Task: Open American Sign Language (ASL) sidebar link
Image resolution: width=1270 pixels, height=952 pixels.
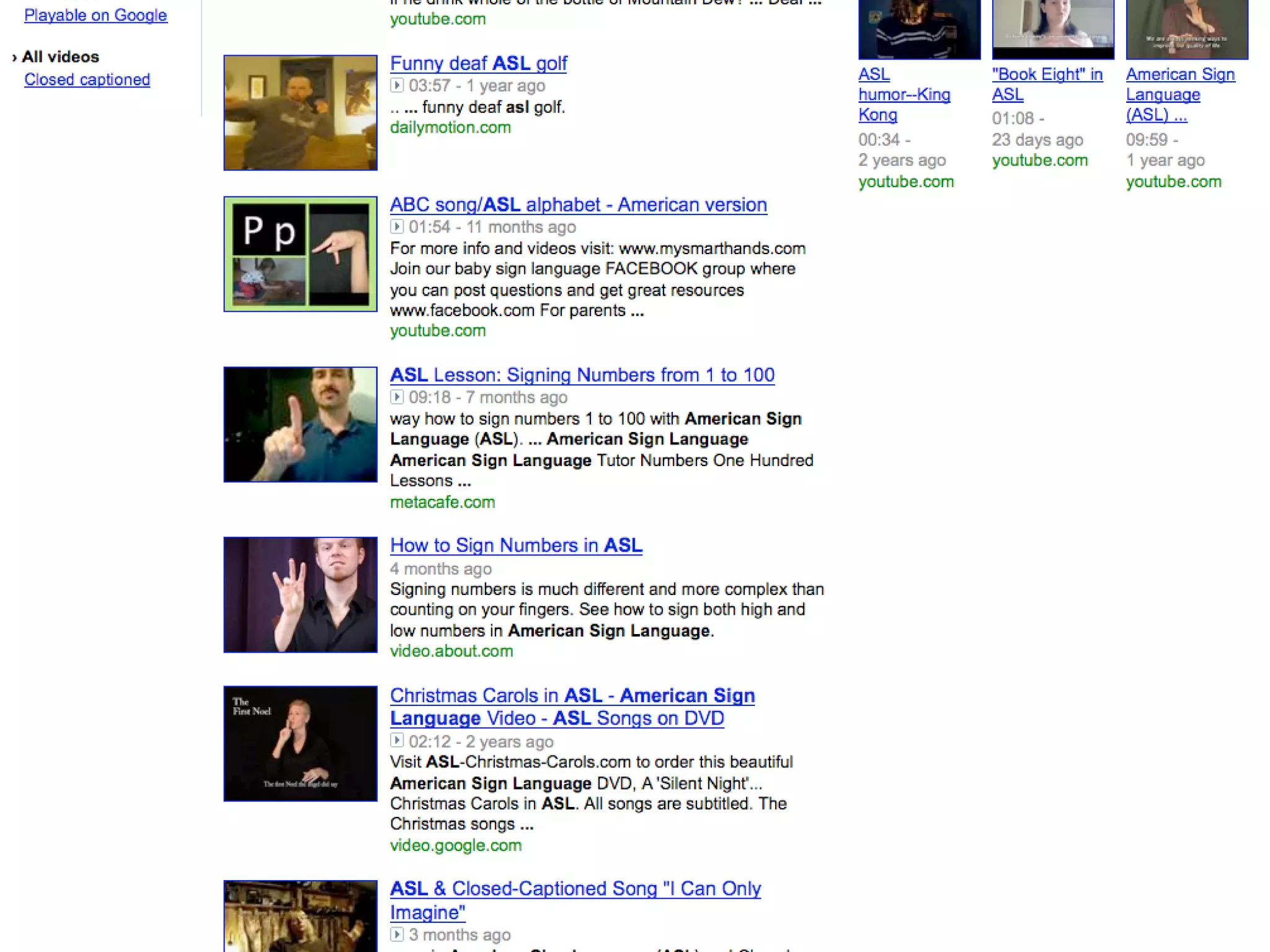Action: (1179, 95)
